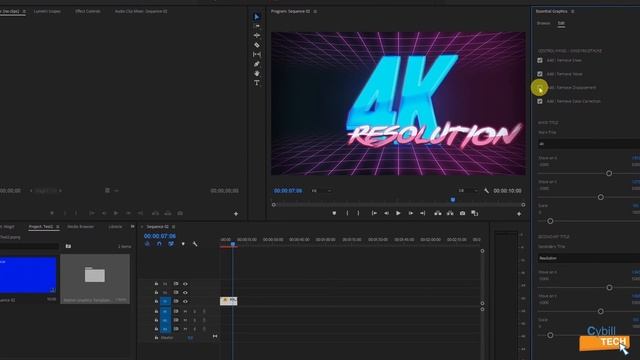Open Program monitor Button Editor plus icon
The width and height of the screenshot is (640, 360).
[x=519, y=213]
